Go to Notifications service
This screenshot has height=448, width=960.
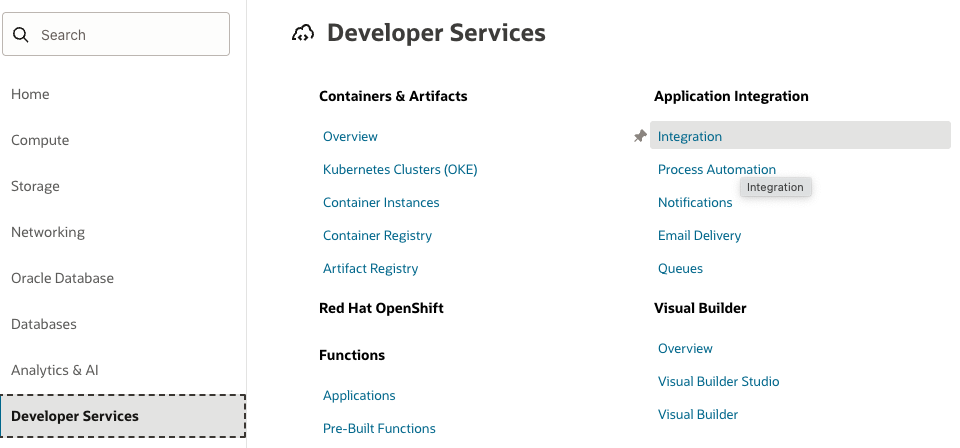[x=695, y=203]
